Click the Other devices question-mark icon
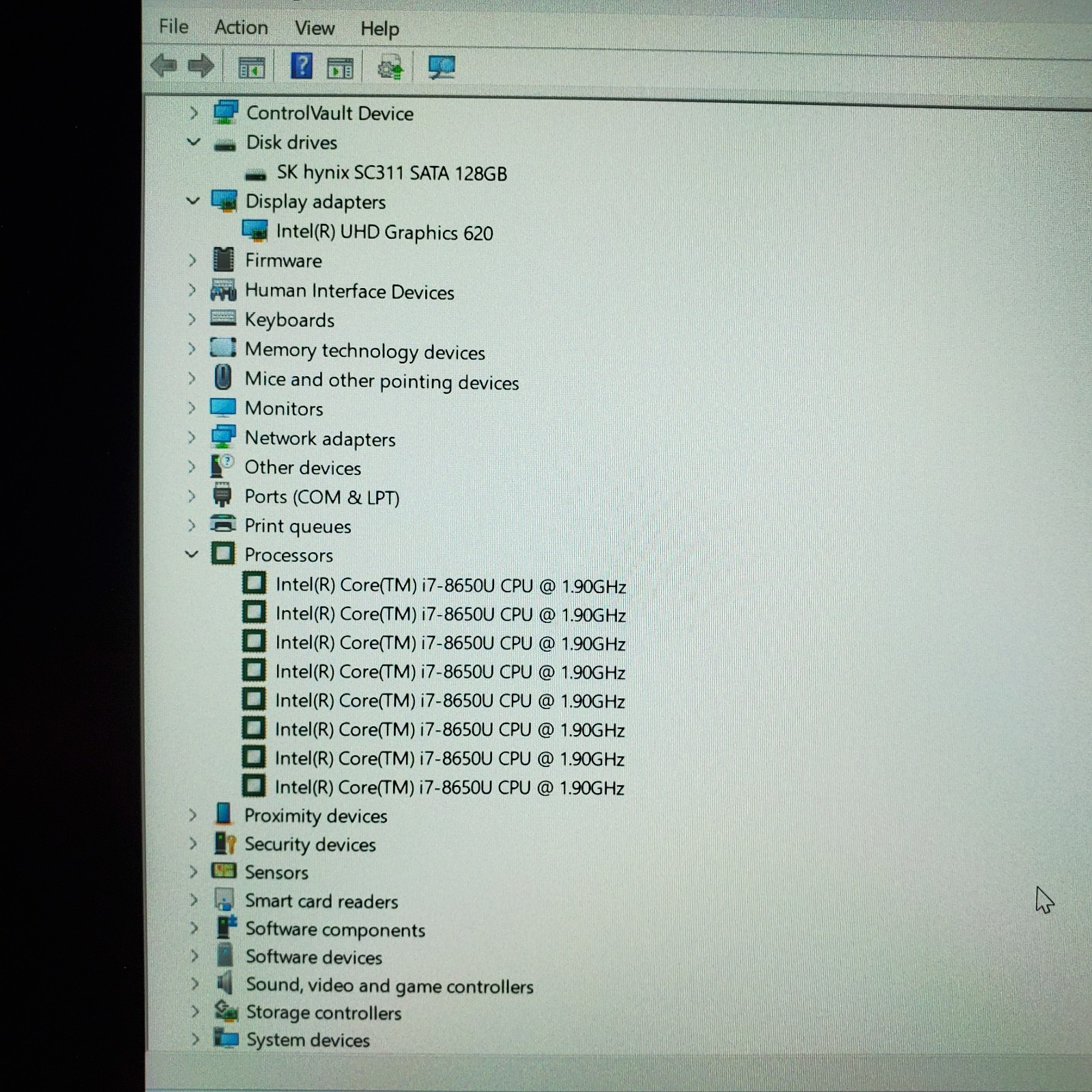Screen dimensions: 1092x1092 (222, 465)
